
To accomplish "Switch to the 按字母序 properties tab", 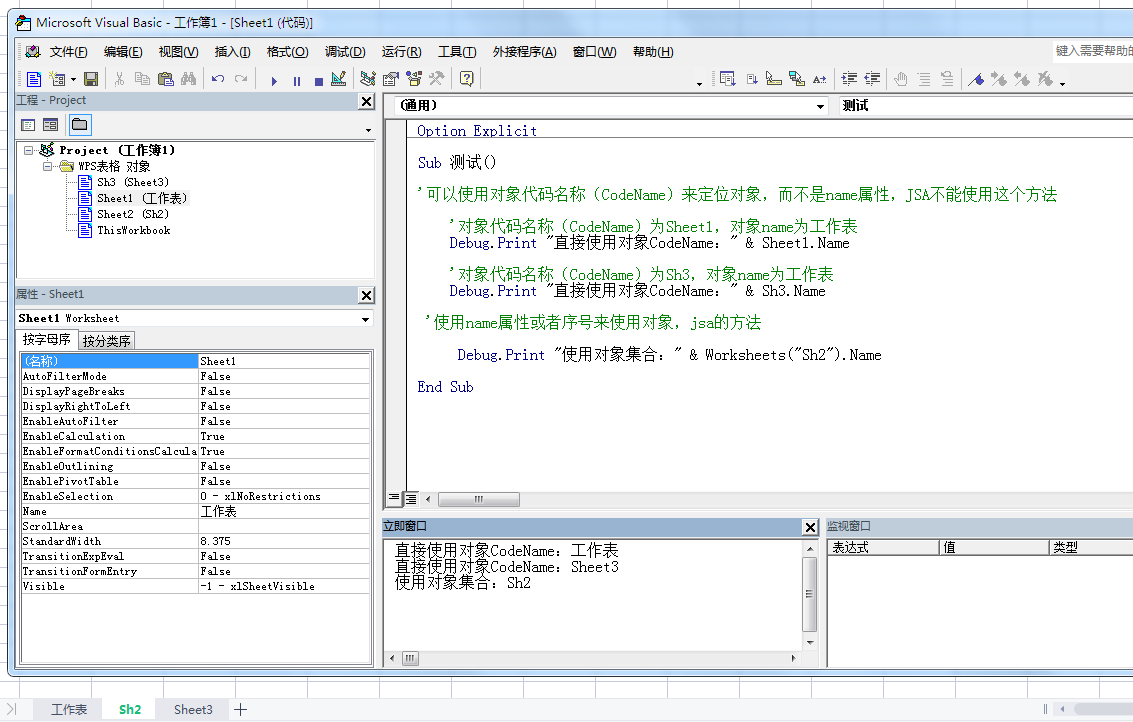I will (46, 339).
